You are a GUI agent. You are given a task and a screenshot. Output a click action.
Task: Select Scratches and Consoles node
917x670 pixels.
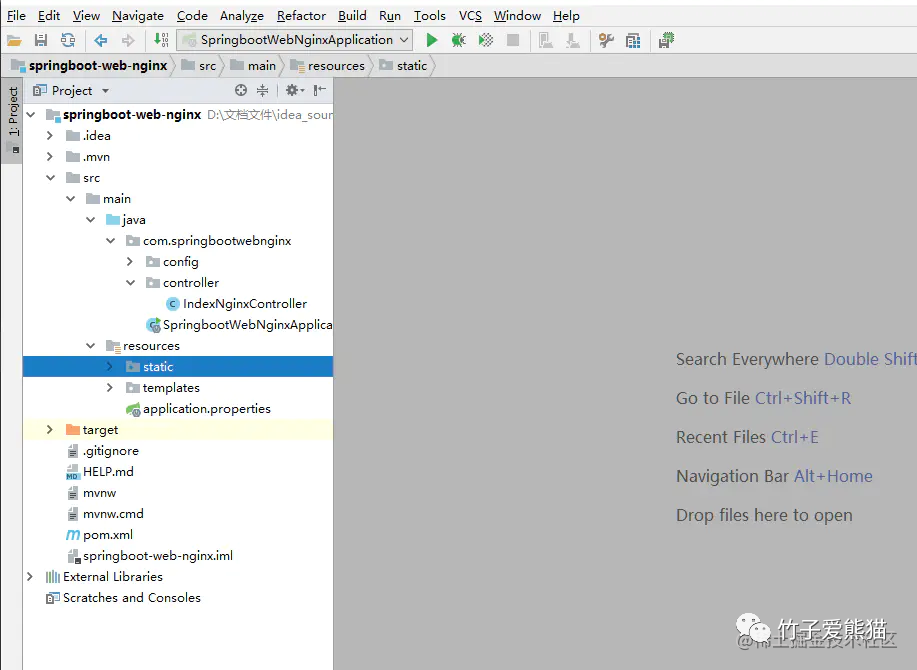123,598
